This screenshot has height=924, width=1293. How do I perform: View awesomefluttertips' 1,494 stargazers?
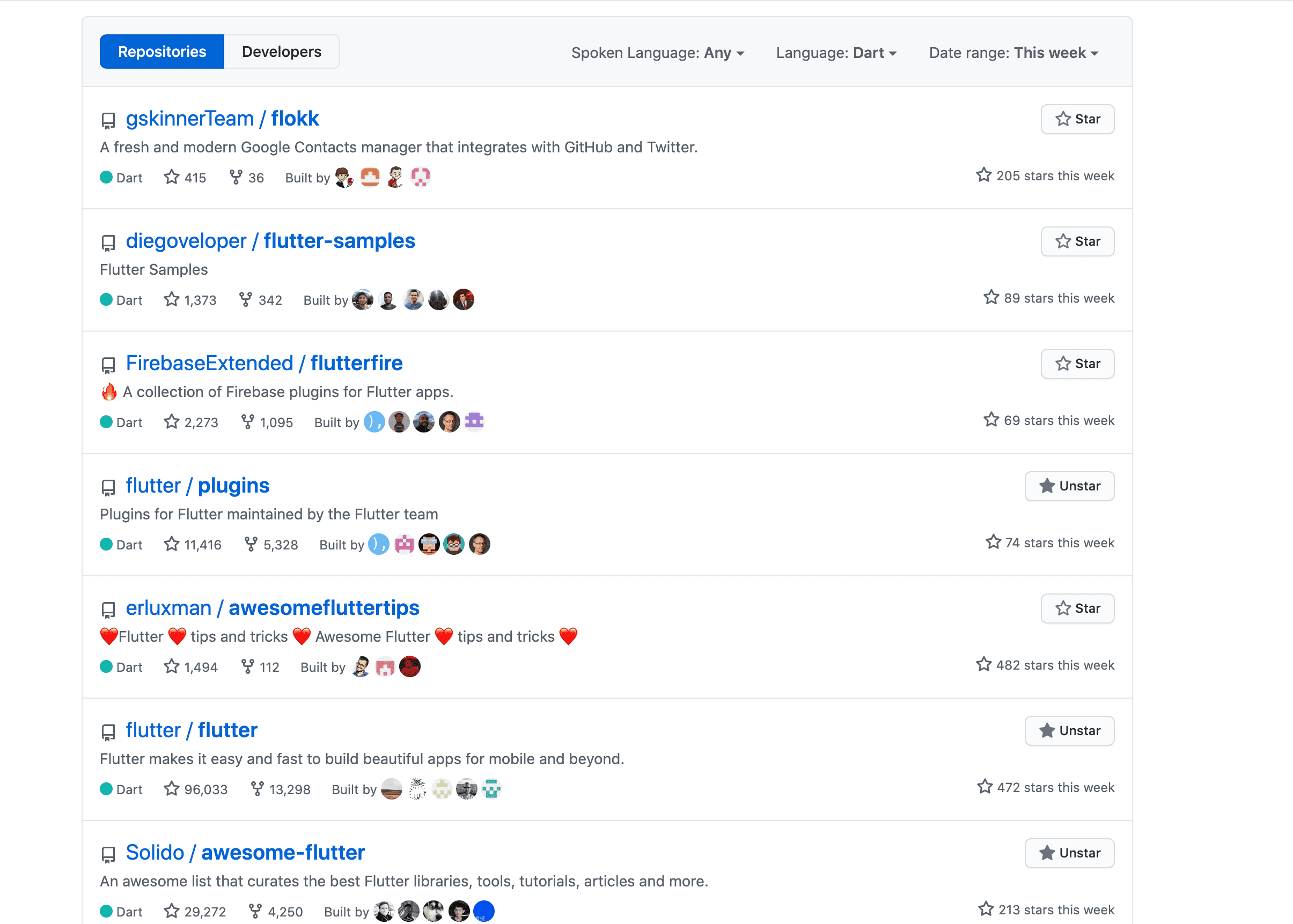point(190,667)
